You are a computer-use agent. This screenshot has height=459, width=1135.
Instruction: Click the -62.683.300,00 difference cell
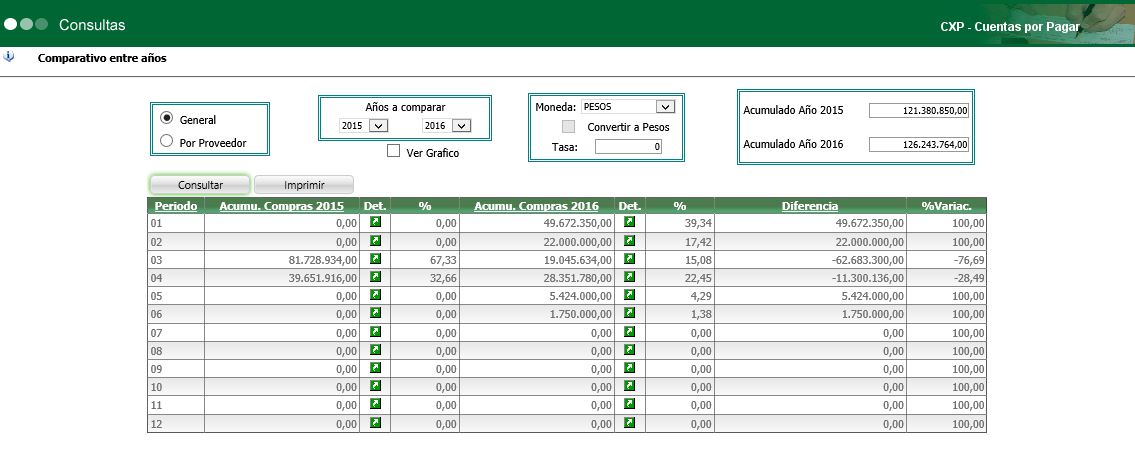810,259
